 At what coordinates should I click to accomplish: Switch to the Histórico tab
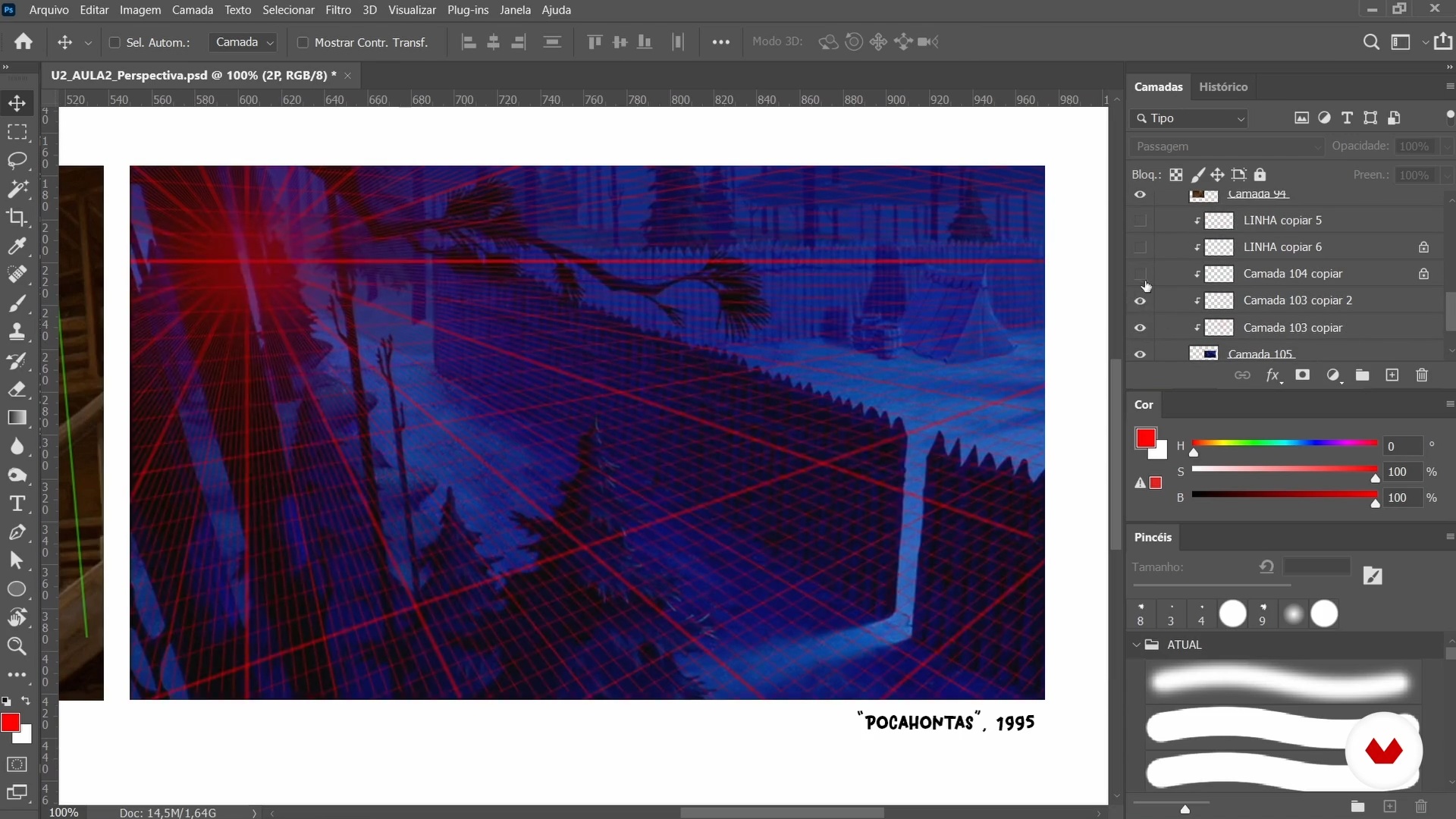(1223, 86)
